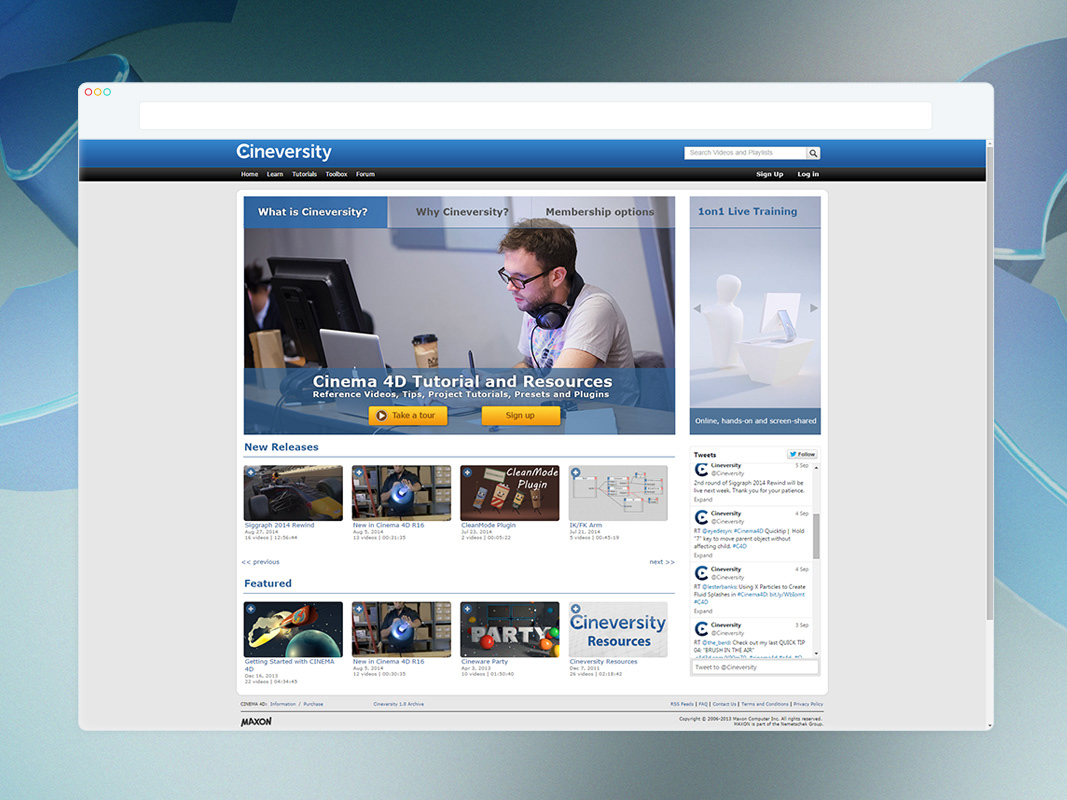
Task: Click the Cineversity avatar on the 5 Sep tweet
Action: pos(701,469)
